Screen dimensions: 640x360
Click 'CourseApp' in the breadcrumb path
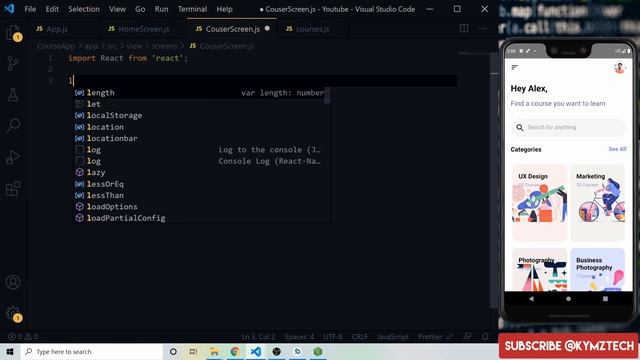click(x=56, y=46)
